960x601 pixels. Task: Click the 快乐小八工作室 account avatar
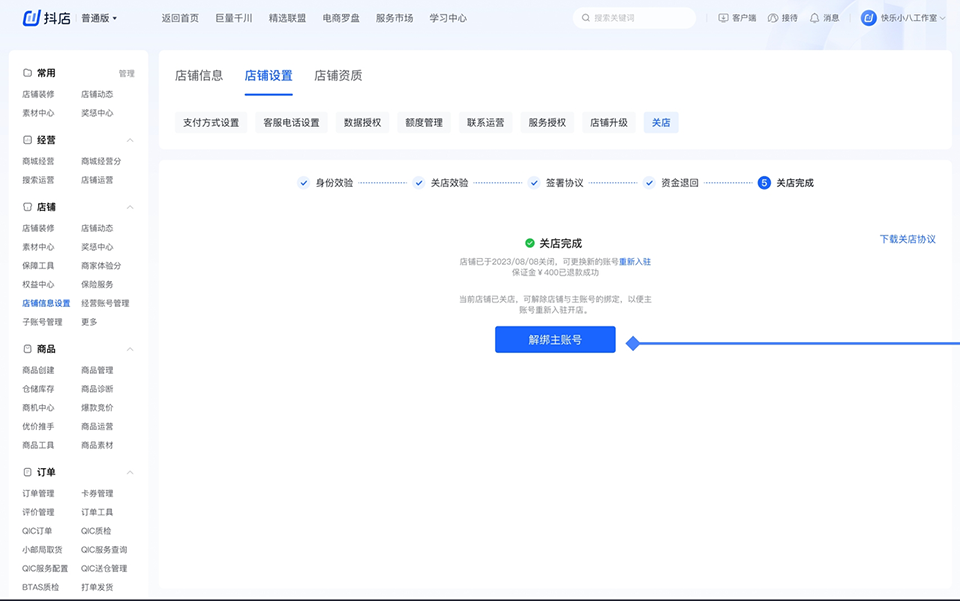[x=868, y=18]
